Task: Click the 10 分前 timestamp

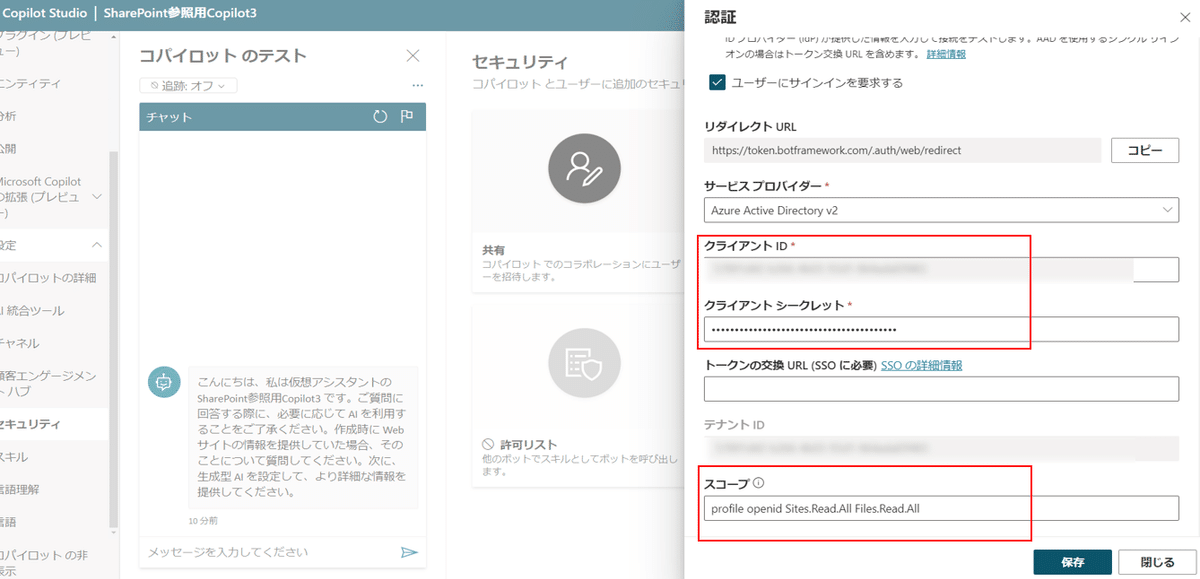Action: (203, 521)
